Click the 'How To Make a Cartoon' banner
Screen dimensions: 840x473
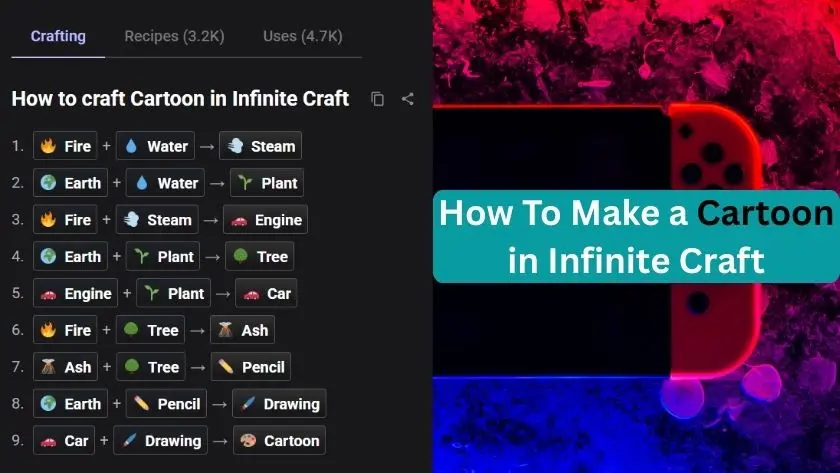[636, 236]
